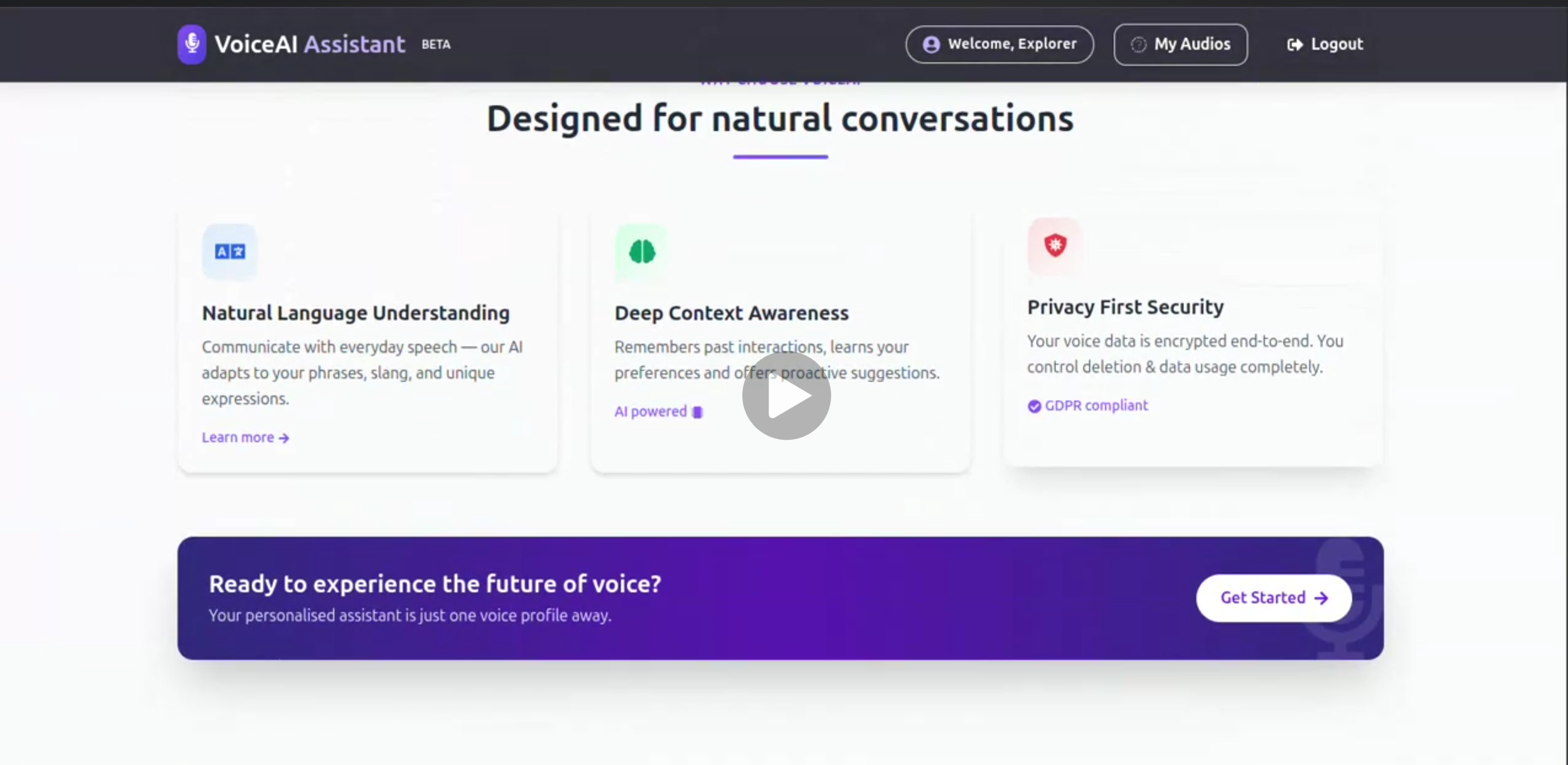Screen dimensions: 1568x765
Task: Open My Audios page
Action: (1180, 44)
